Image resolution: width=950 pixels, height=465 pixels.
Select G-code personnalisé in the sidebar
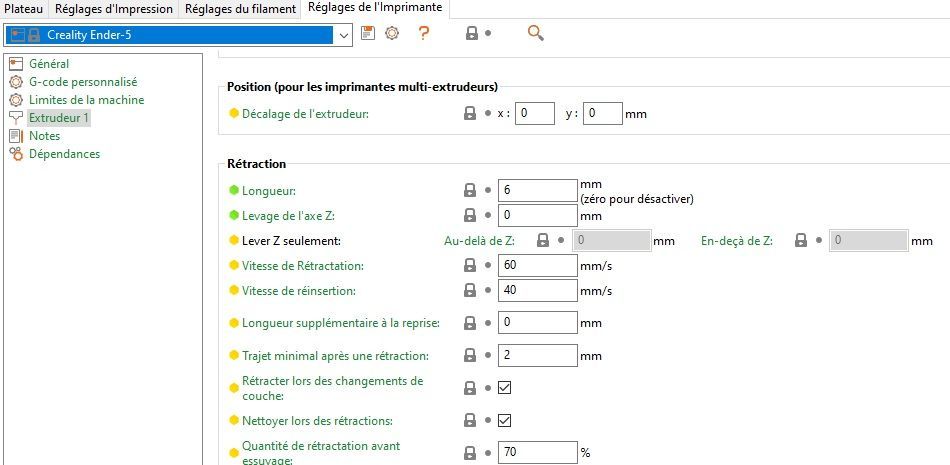click(x=83, y=82)
